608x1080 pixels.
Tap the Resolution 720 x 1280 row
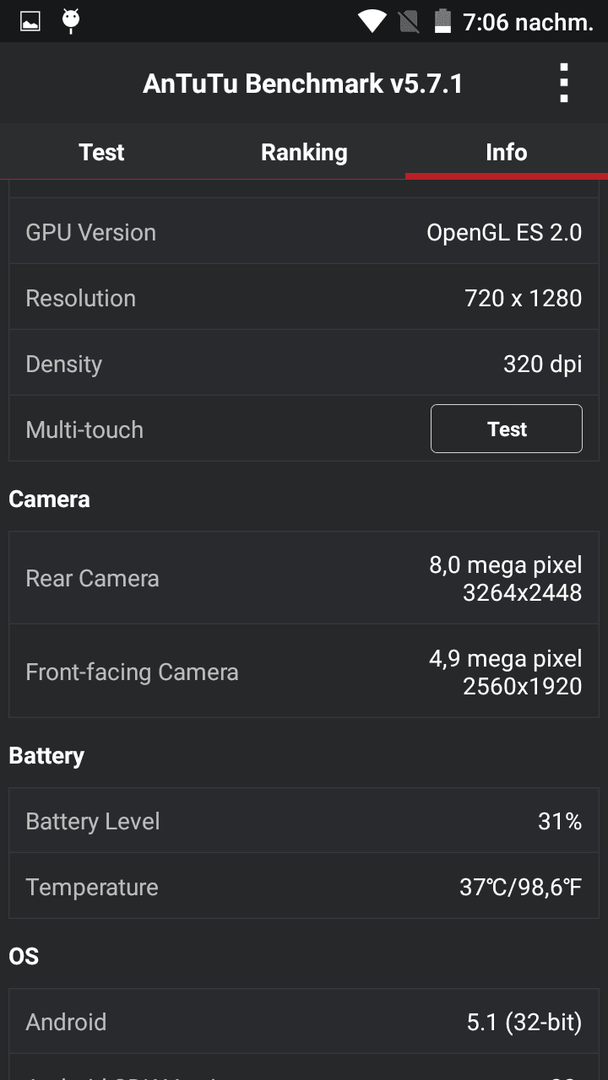coord(304,298)
